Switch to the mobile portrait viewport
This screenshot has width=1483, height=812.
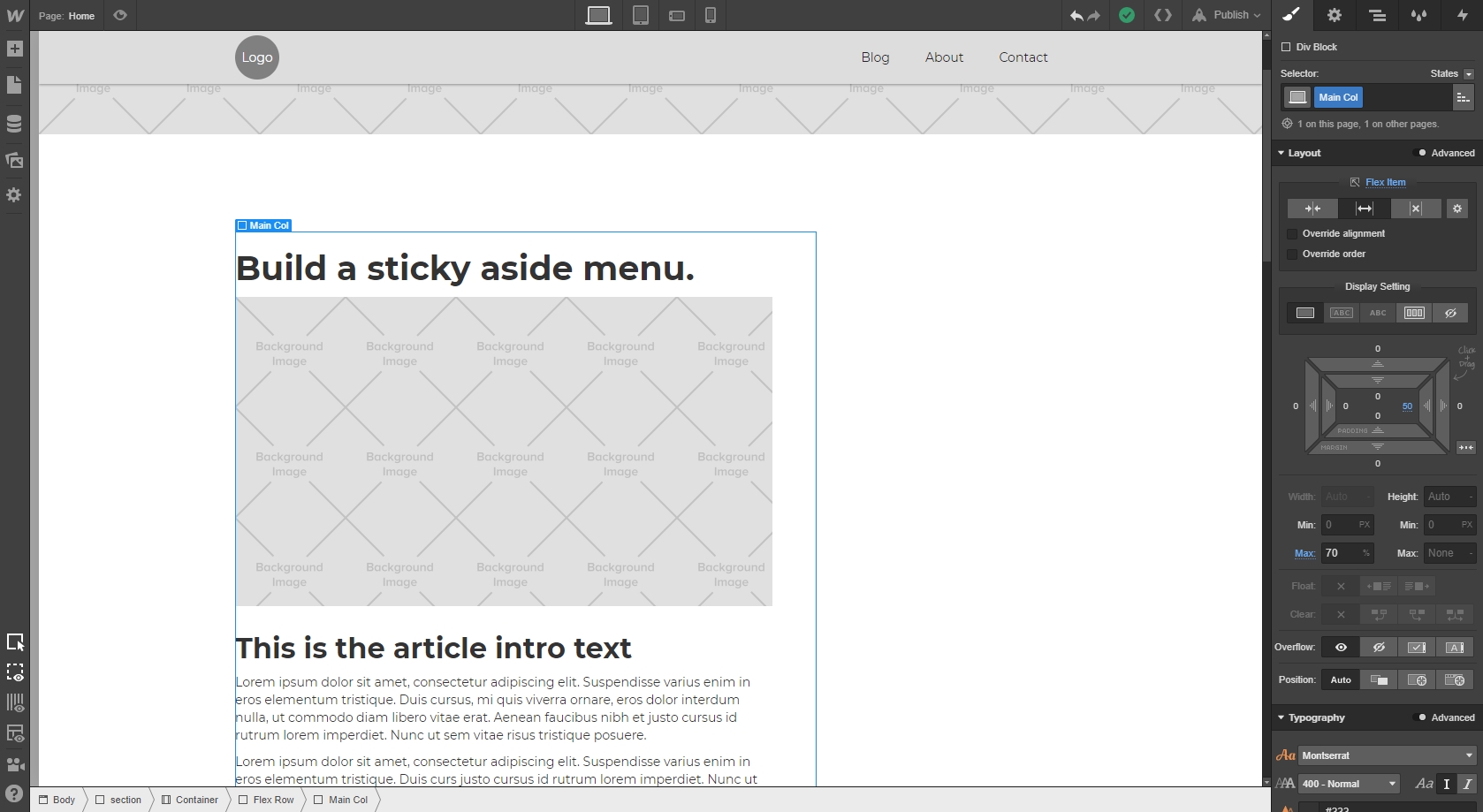[711, 15]
